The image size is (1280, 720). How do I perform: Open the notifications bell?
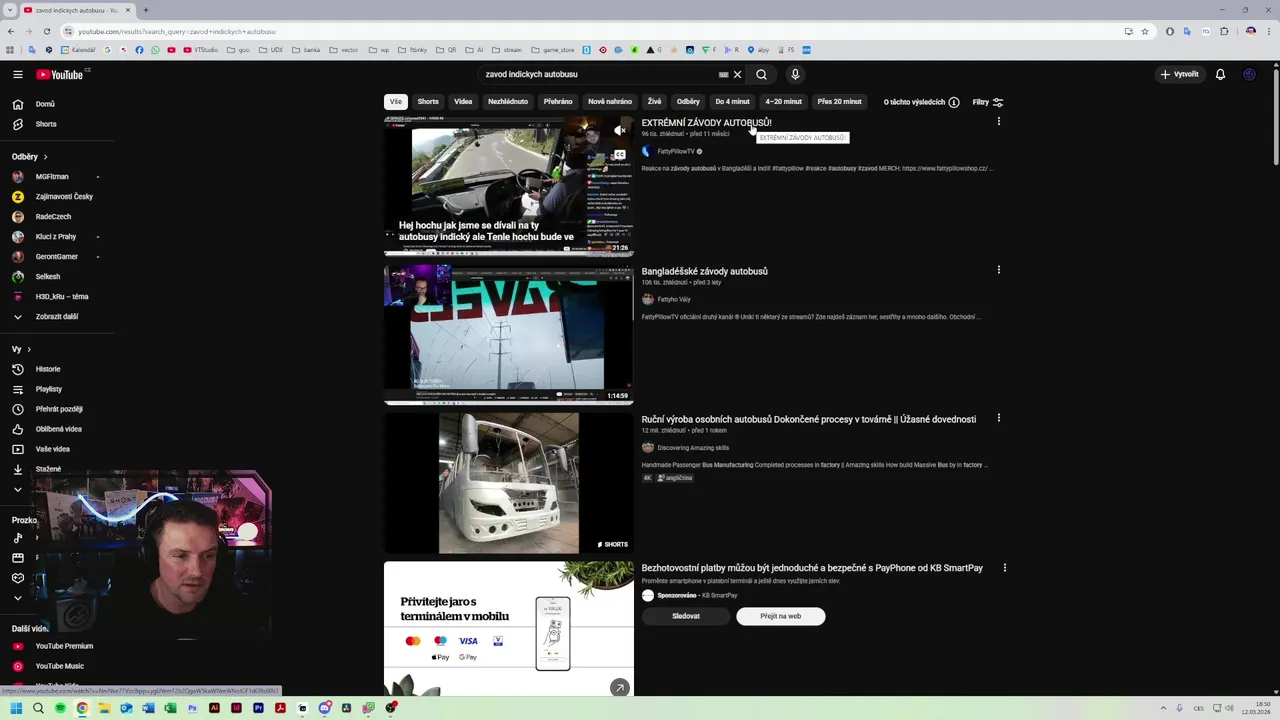tap(1220, 74)
